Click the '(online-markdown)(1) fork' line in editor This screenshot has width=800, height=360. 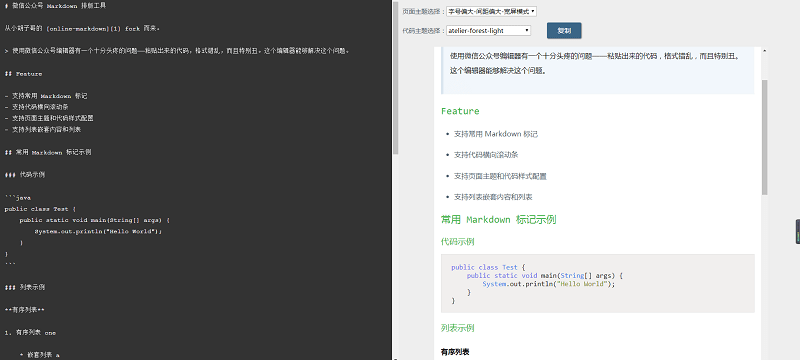82,29
